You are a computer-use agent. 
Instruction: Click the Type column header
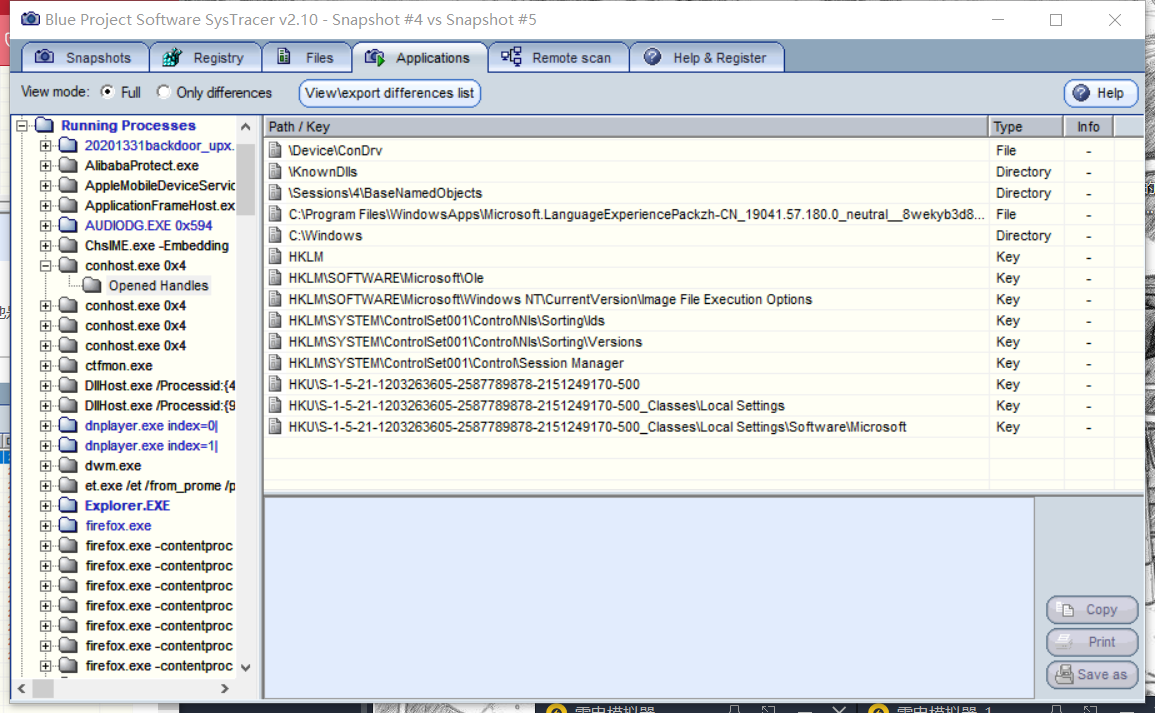click(x=1025, y=127)
